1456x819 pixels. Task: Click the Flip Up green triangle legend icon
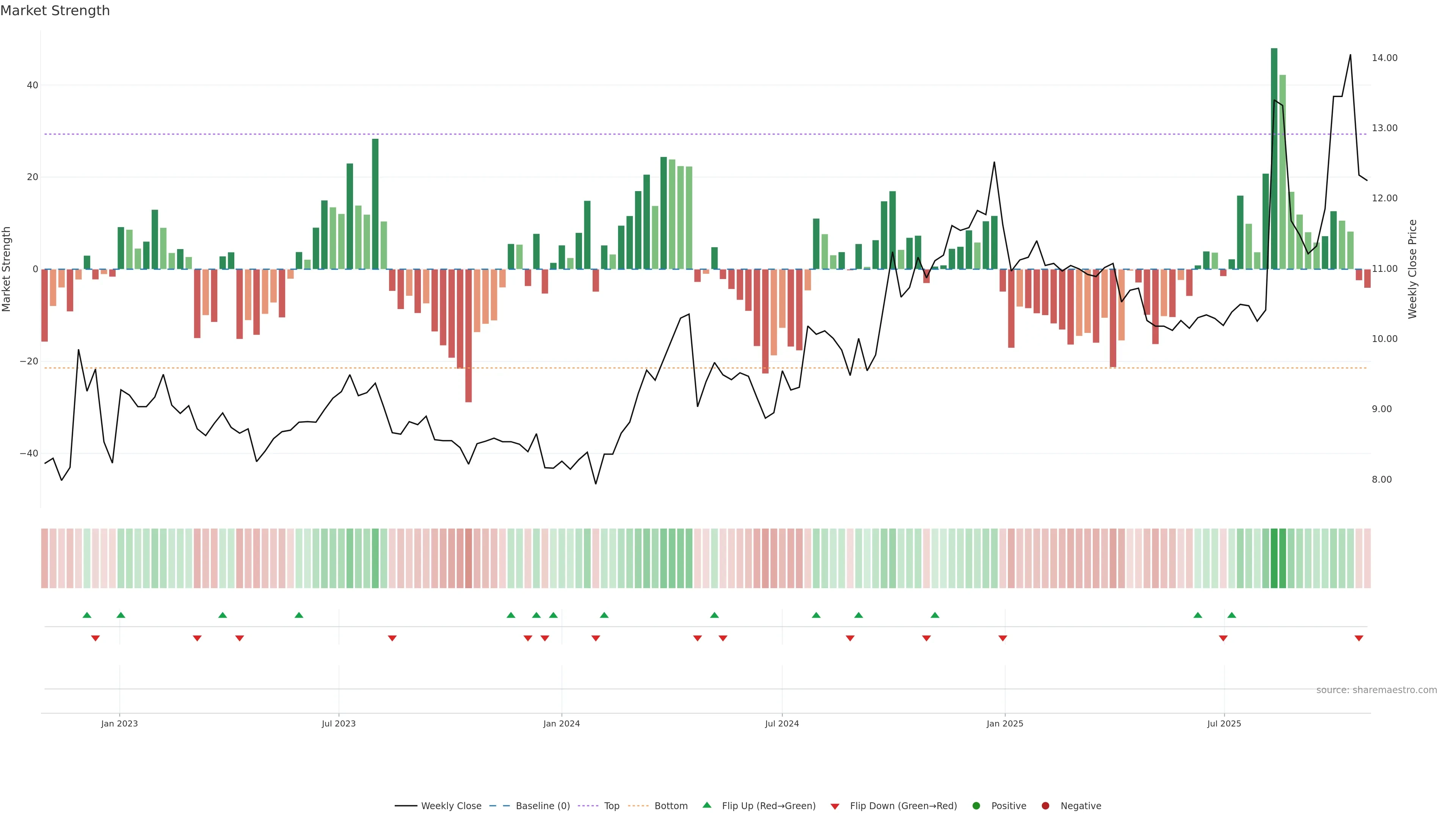(x=706, y=805)
